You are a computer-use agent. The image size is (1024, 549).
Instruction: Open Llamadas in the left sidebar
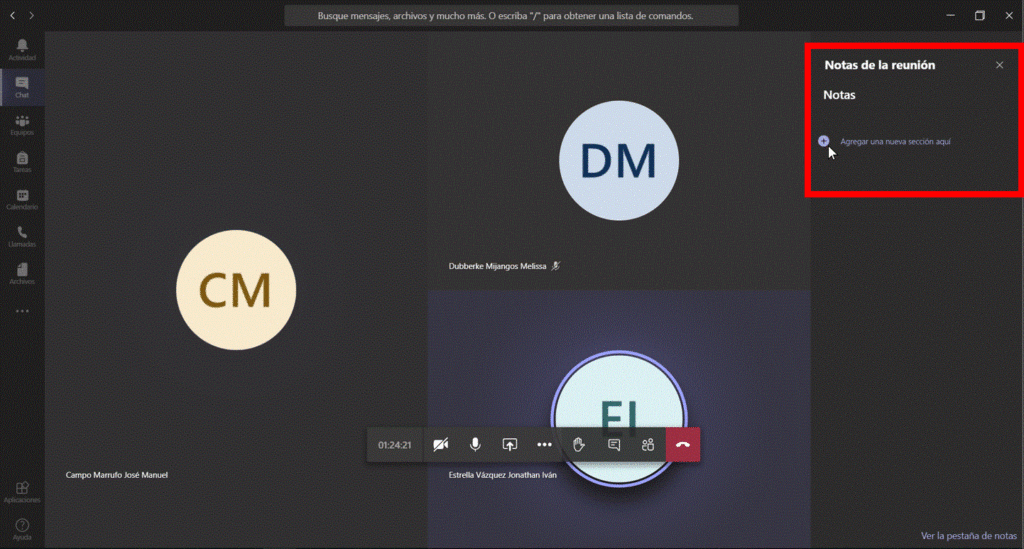pyautogui.click(x=22, y=236)
